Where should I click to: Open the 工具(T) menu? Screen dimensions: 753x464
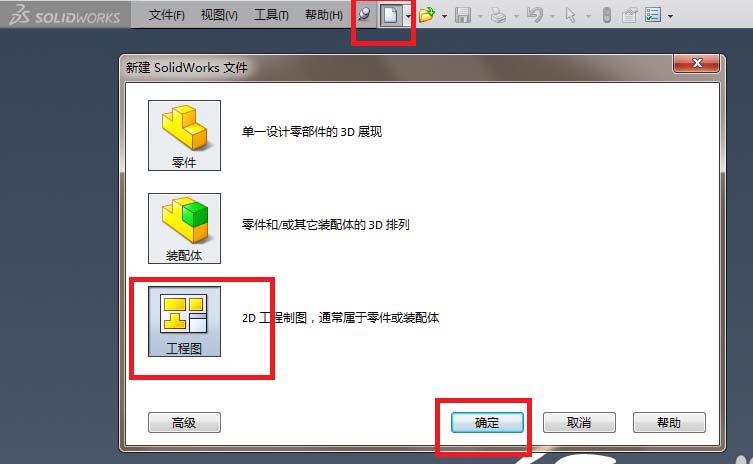click(x=271, y=15)
